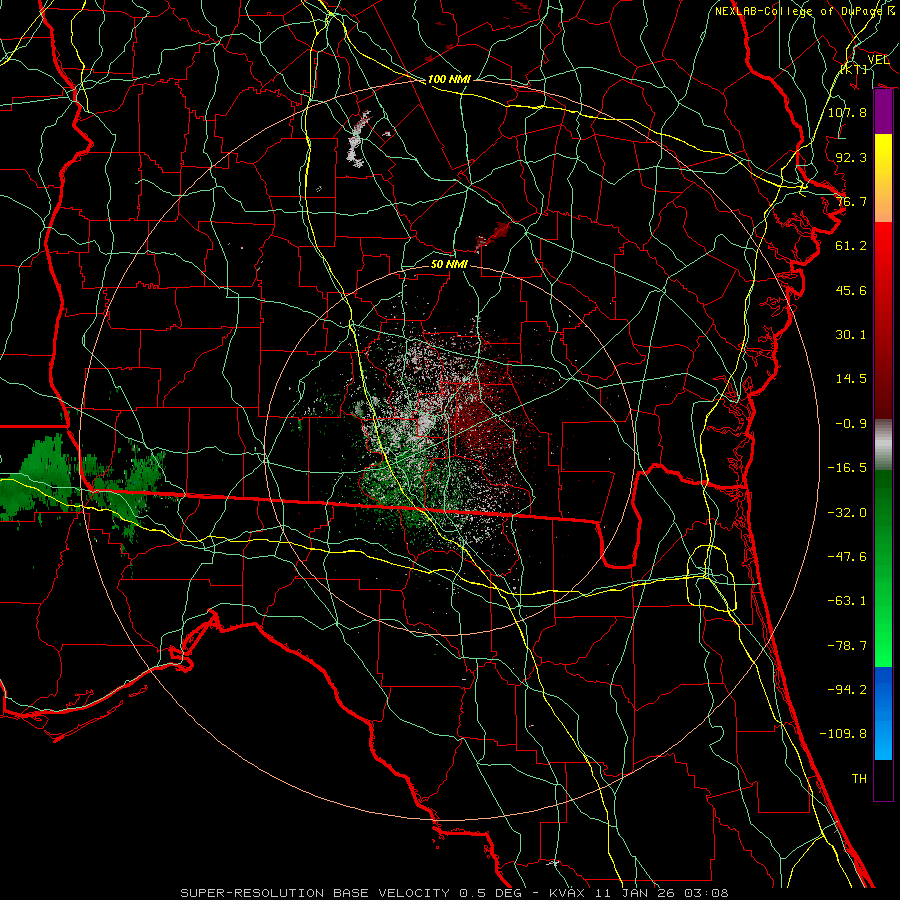
Task: Click the 14.5 velocity scale value
Action: [x=851, y=379]
